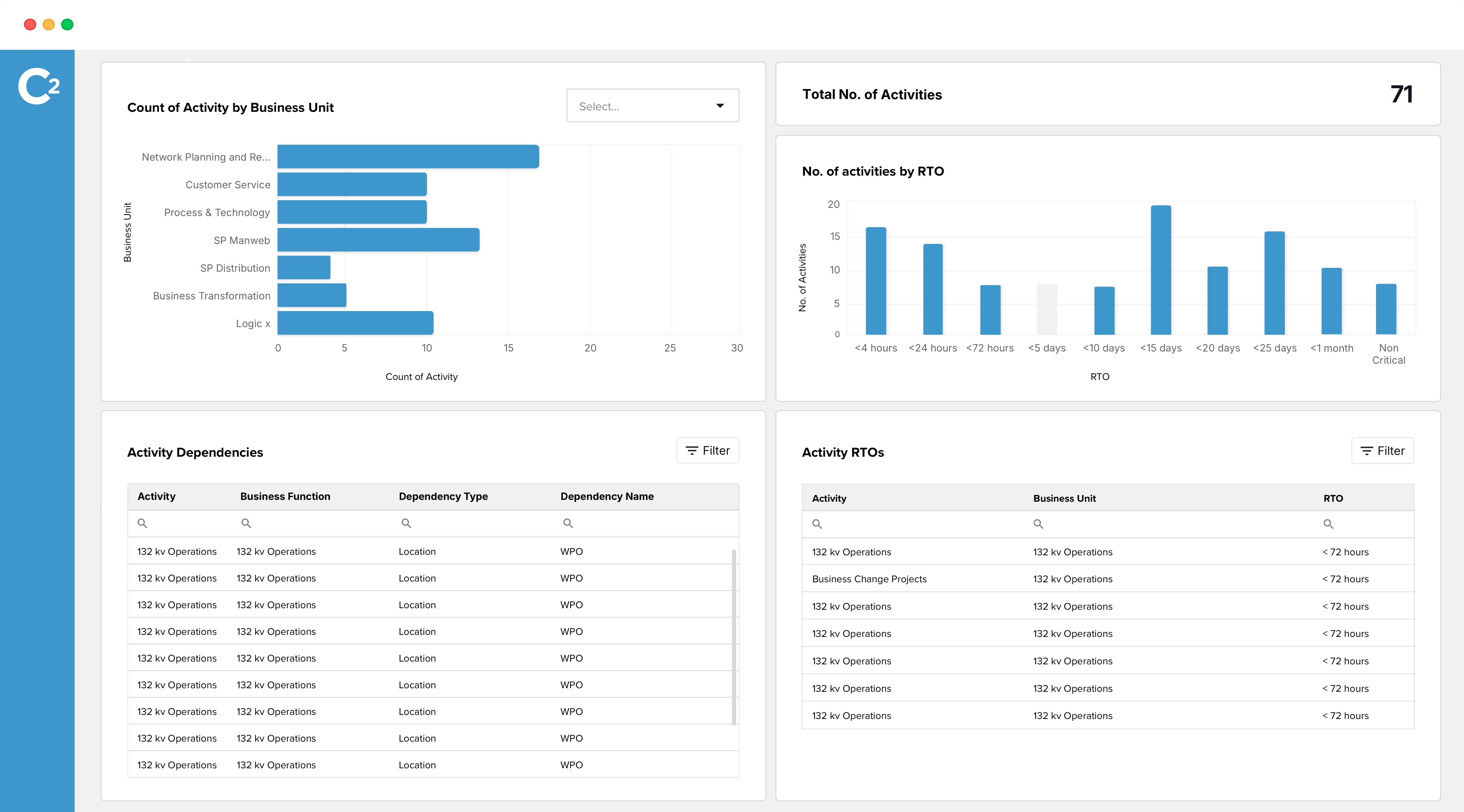Viewport: 1464px width, 812px height.
Task: Click the SP Manweb bar
Action: (378, 240)
